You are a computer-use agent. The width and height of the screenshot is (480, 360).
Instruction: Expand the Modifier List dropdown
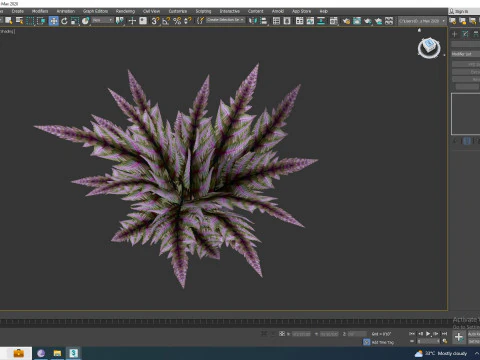coord(466,54)
